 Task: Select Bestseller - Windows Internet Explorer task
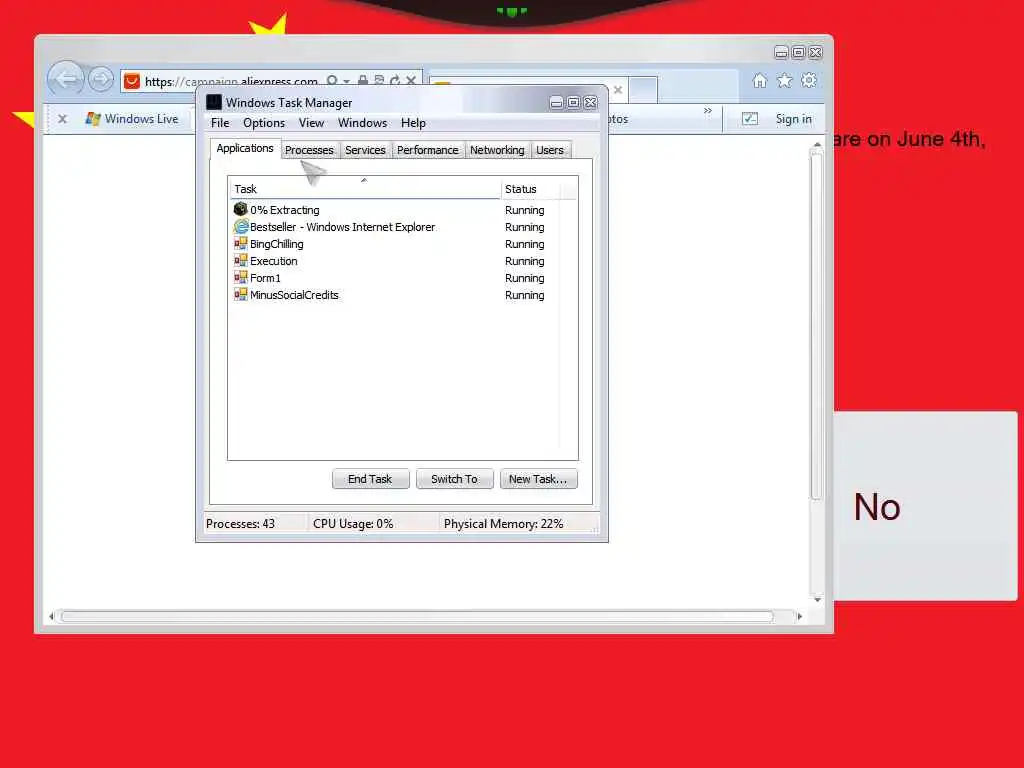394,227
